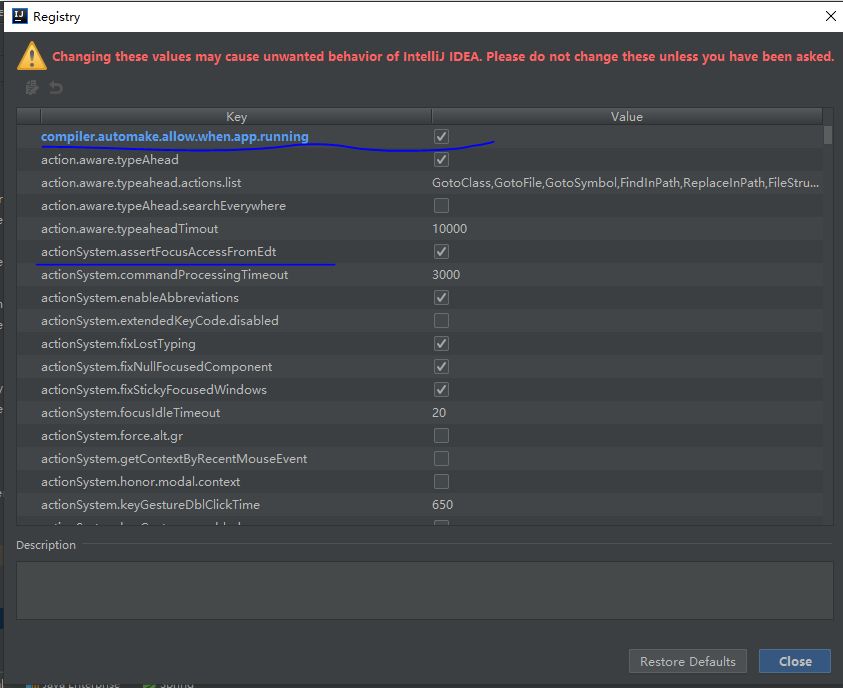Select actionSystem.fixNullFocusedComponent key
This screenshot has width=843, height=688.
pyautogui.click(x=156, y=367)
